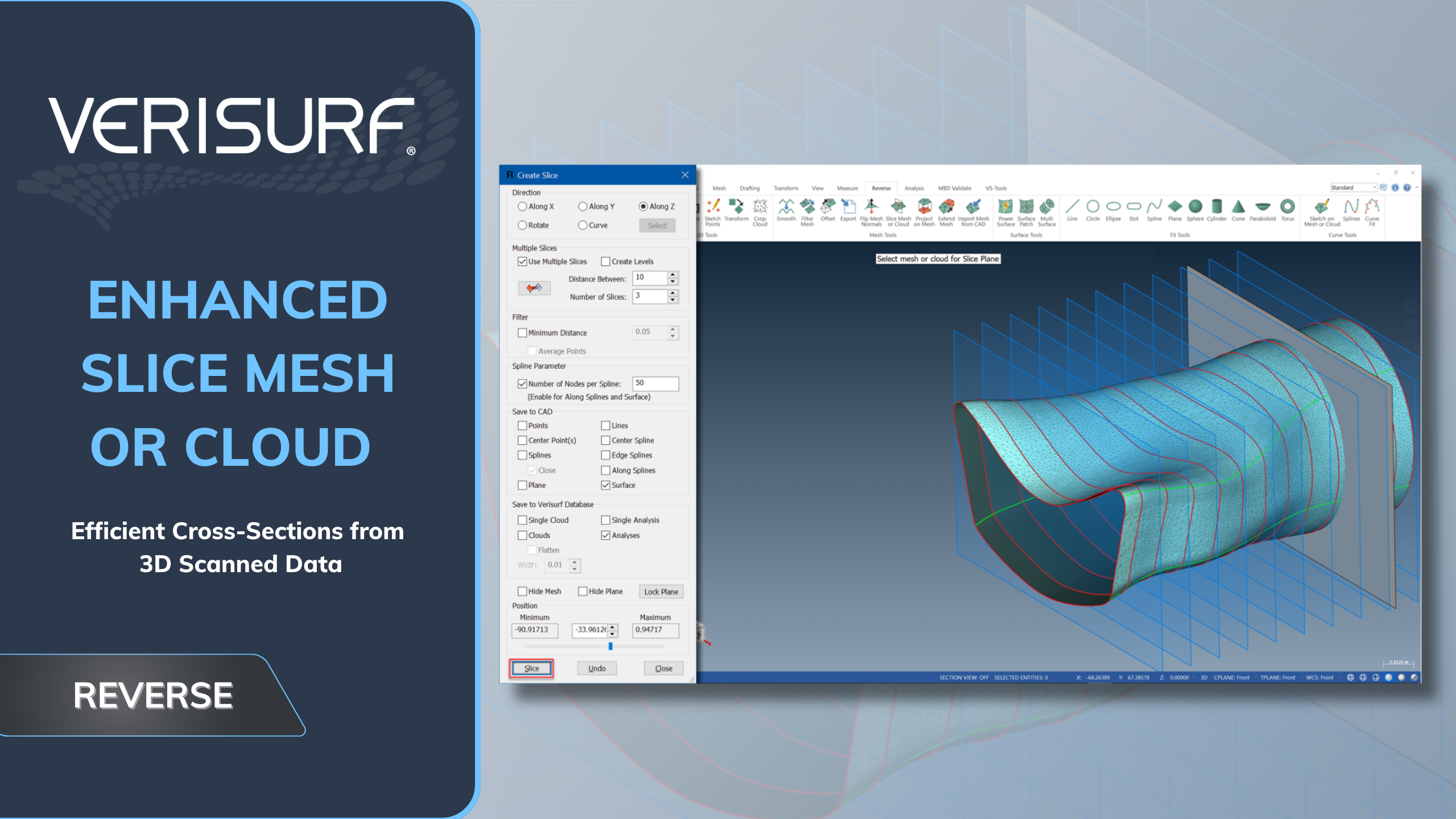1456x819 pixels.
Task: Click the flip direction arrow button
Action: pyautogui.click(x=534, y=288)
